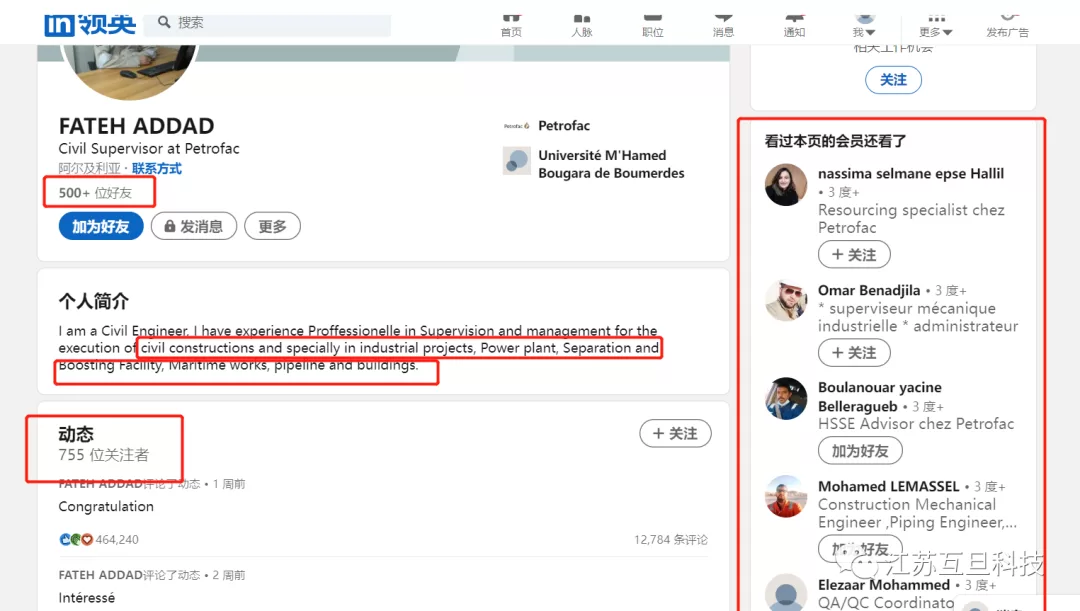Click the Petrofac company logo icon
Viewport: 1080px width, 611px height.
517,126
